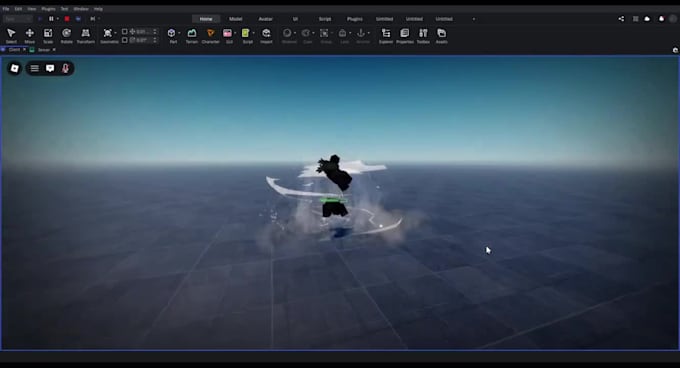The width and height of the screenshot is (680, 368).
Task: Open the user avatar at top right
Action: pos(673,19)
